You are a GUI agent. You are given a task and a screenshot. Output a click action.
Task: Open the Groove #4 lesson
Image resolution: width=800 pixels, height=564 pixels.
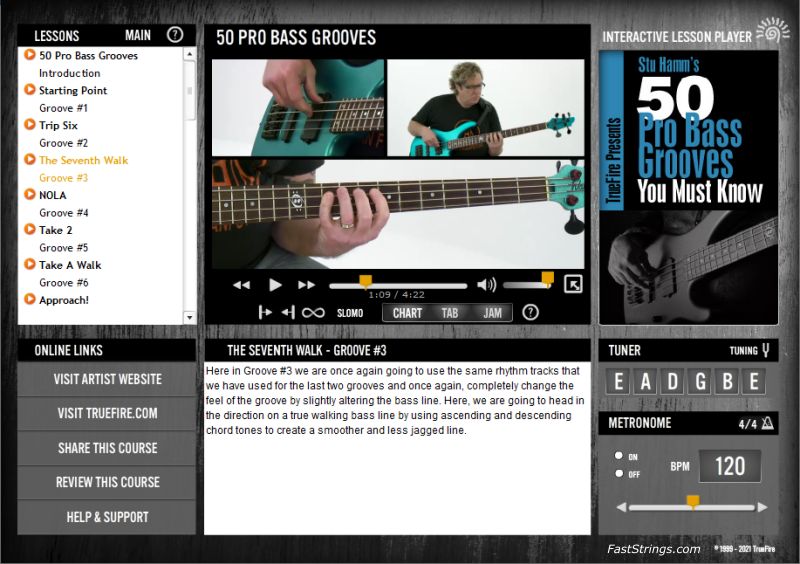click(x=63, y=213)
